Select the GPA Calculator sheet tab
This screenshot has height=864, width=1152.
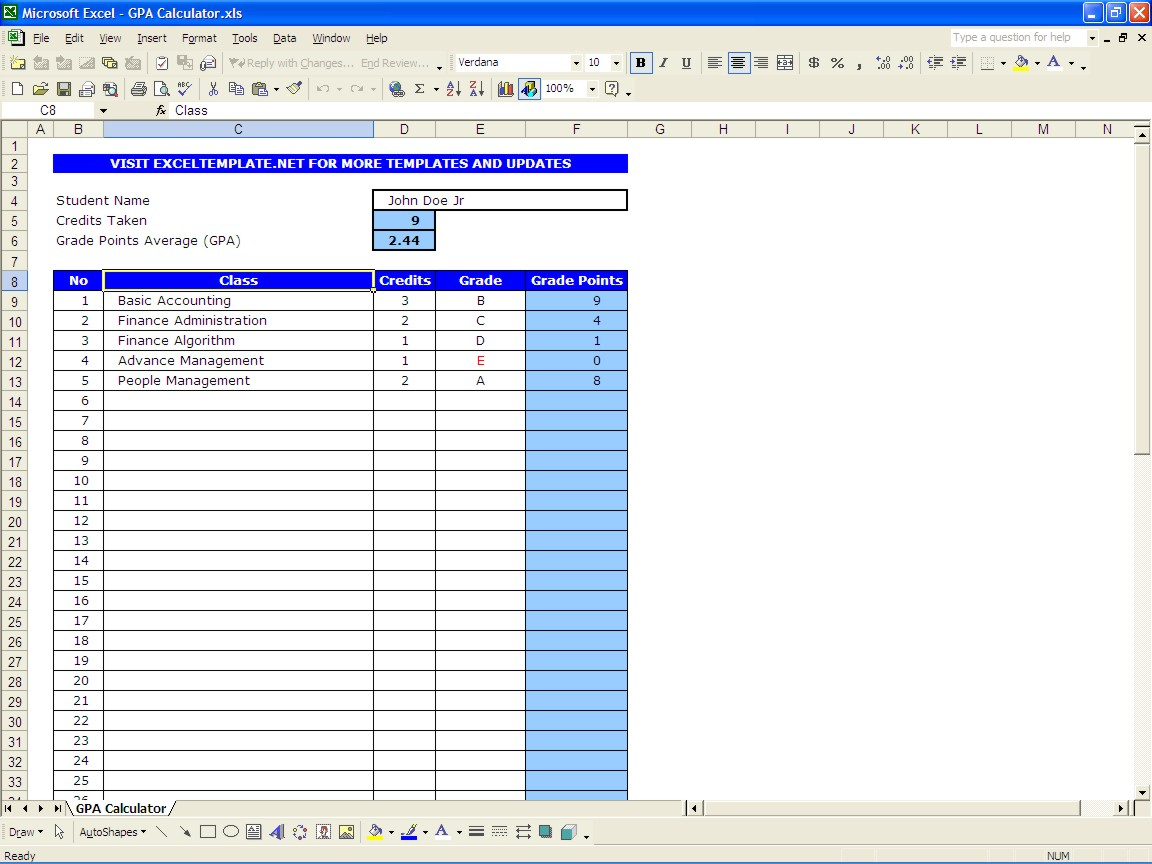[x=121, y=808]
